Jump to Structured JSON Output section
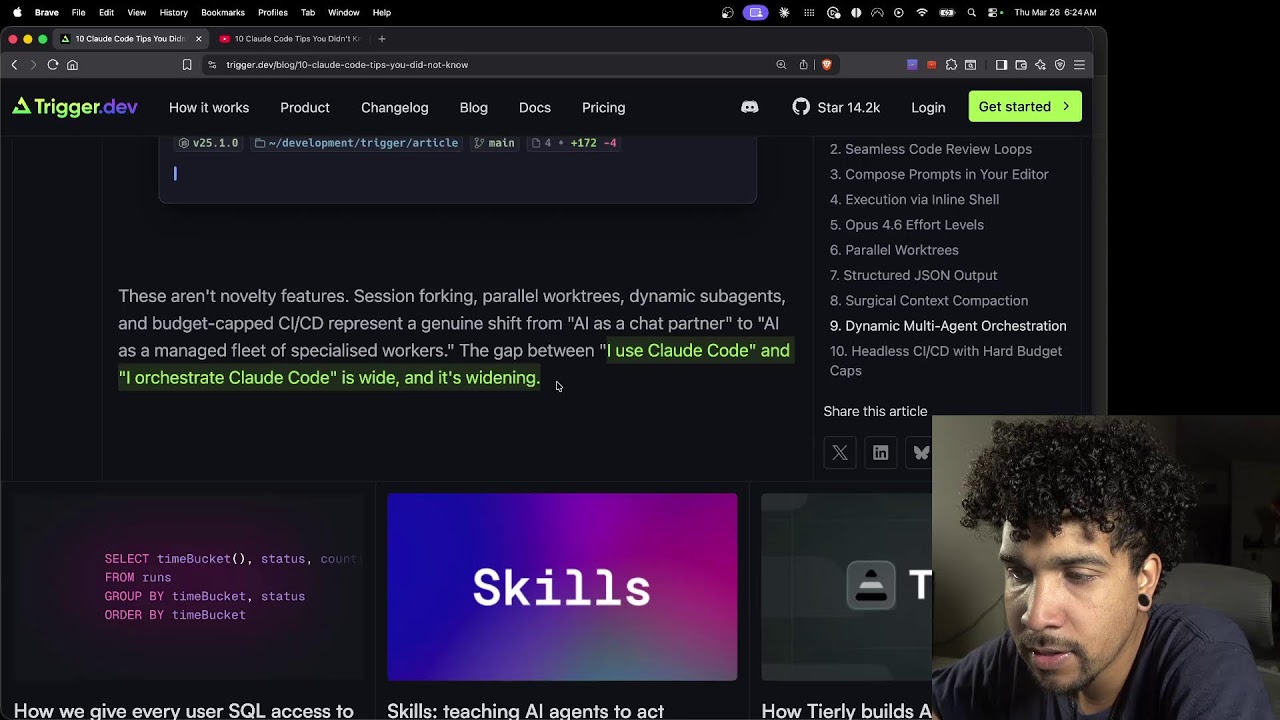Viewport: 1280px width, 720px height. [x=914, y=275]
